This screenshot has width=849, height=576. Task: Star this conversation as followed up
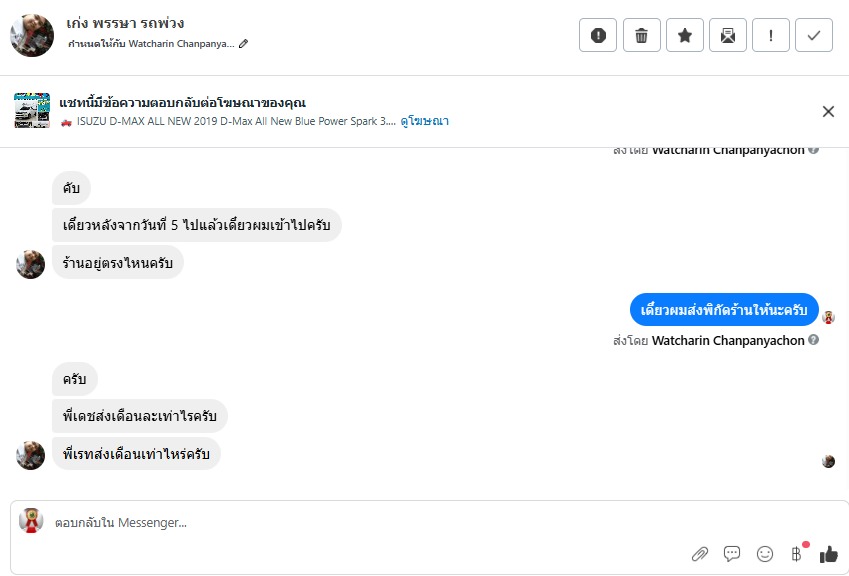(x=685, y=35)
